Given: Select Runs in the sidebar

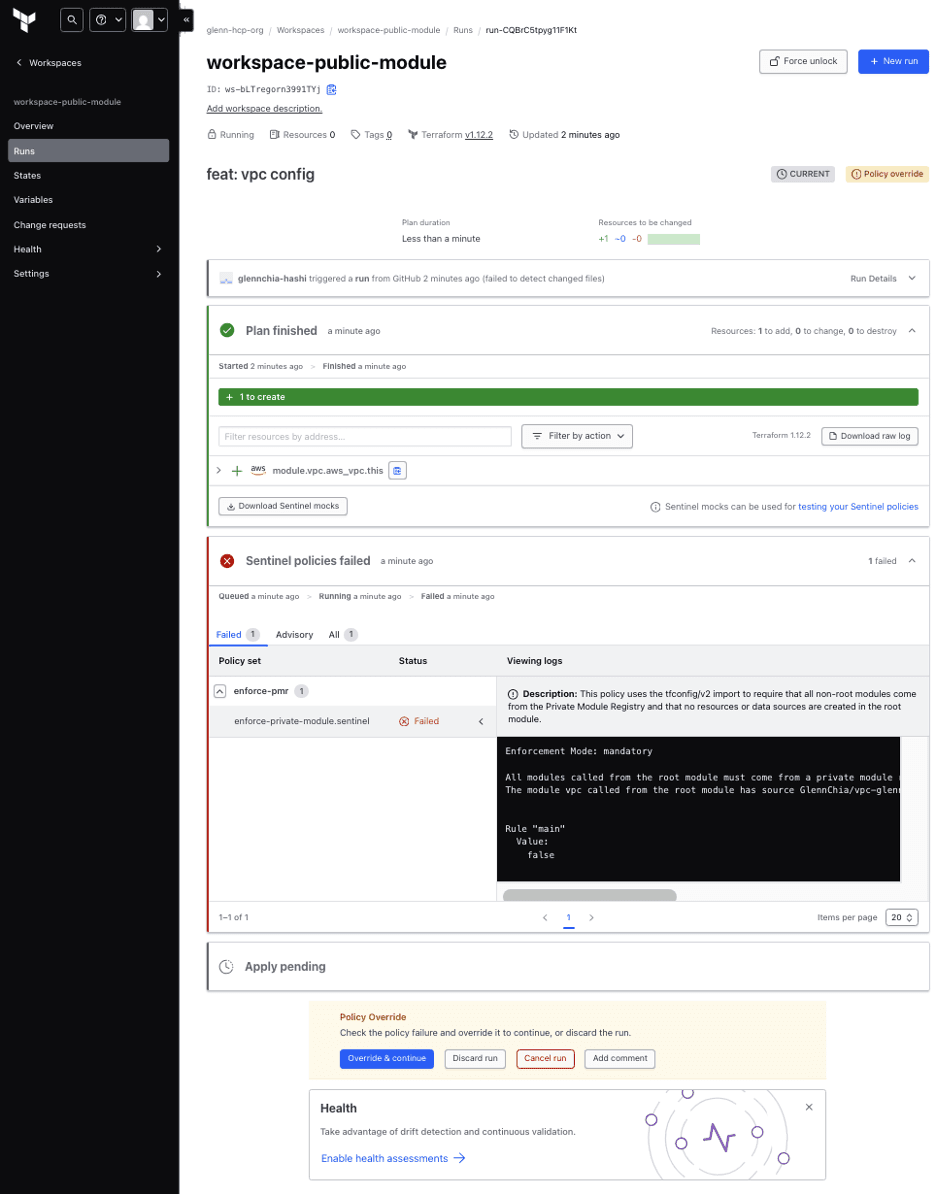Looking at the screenshot, I should (88, 151).
